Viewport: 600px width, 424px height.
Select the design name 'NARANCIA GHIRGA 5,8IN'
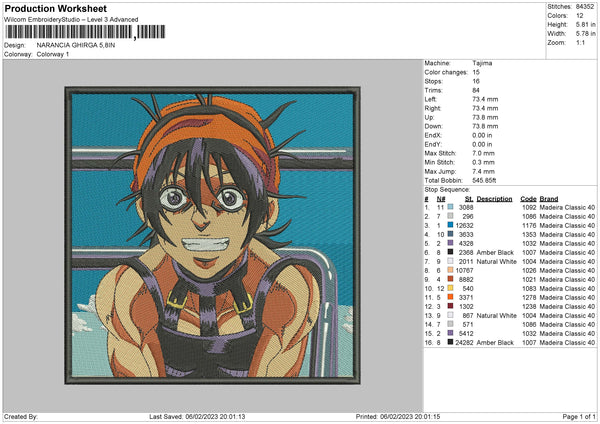(76, 45)
